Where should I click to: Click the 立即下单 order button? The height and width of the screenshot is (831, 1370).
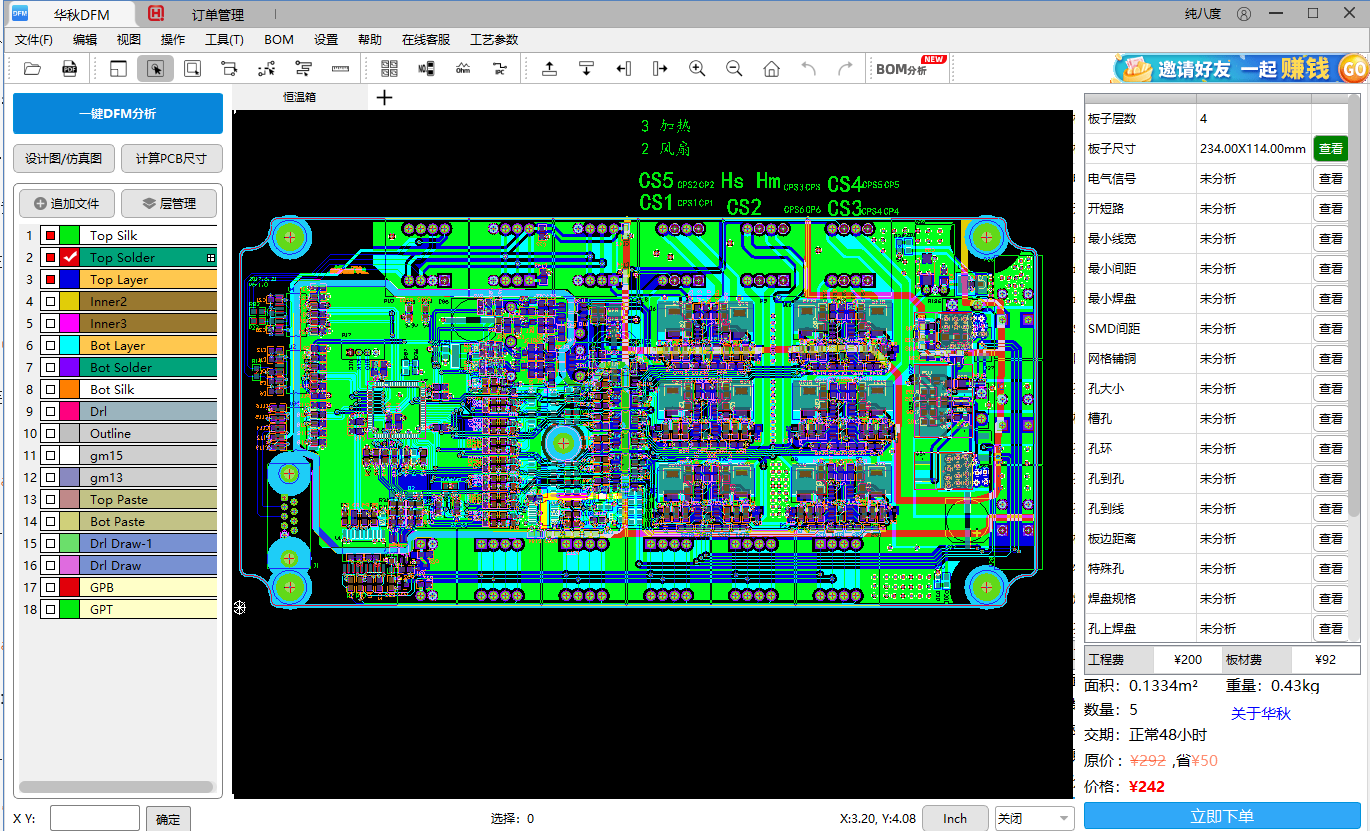(1222, 816)
